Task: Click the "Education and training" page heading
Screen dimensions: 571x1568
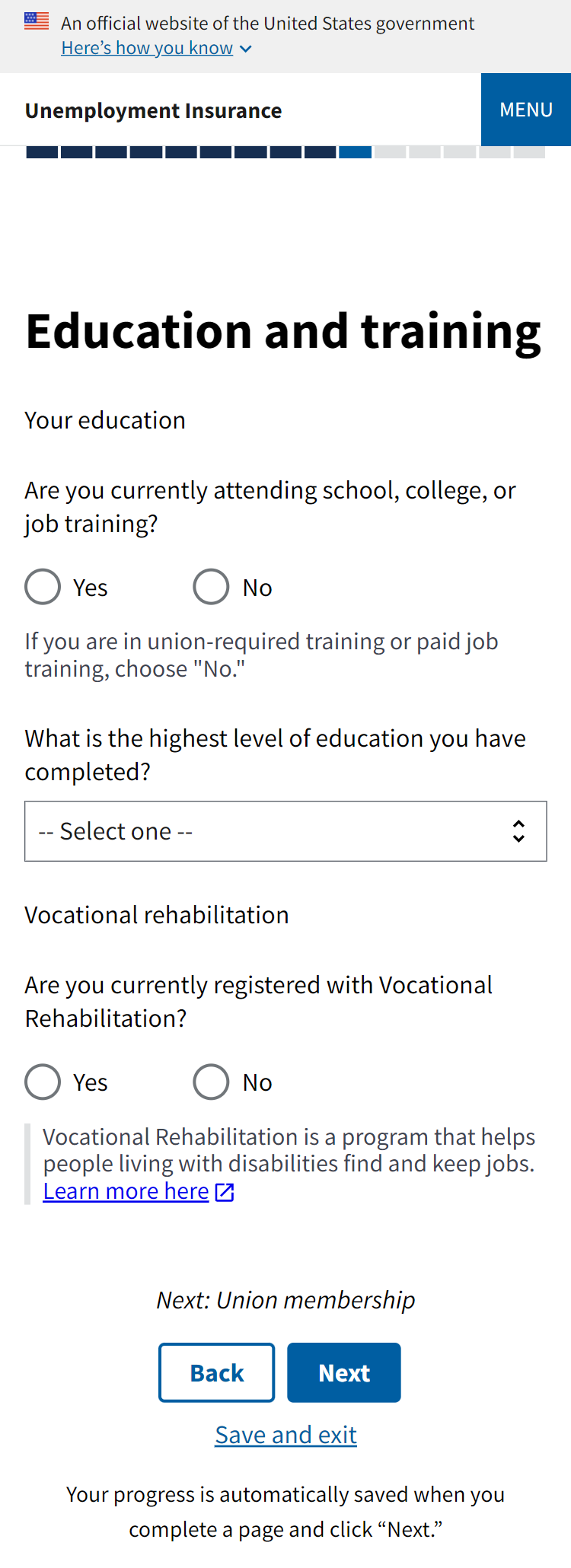Action: tap(283, 332)
